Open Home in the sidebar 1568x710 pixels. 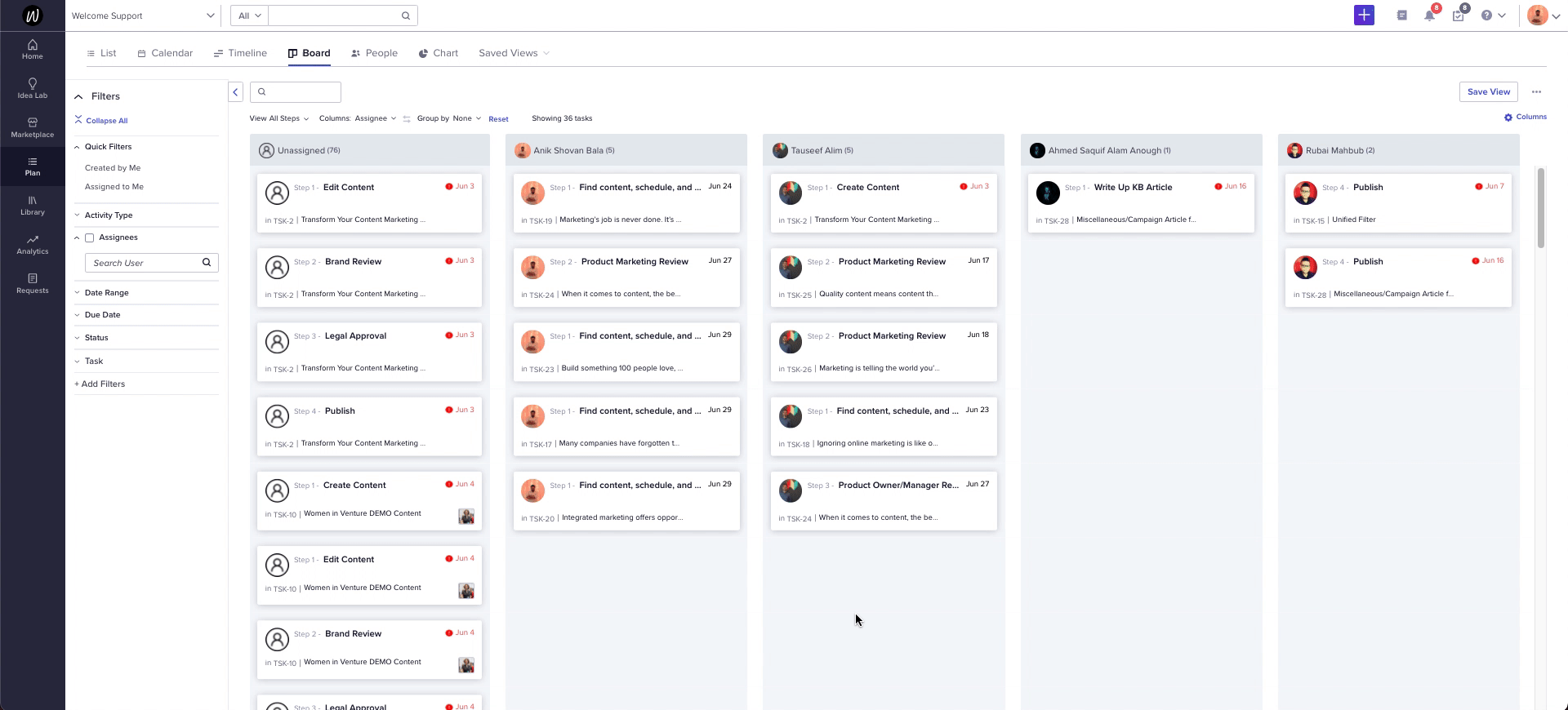pyautogui.click(x=33, y=49)
